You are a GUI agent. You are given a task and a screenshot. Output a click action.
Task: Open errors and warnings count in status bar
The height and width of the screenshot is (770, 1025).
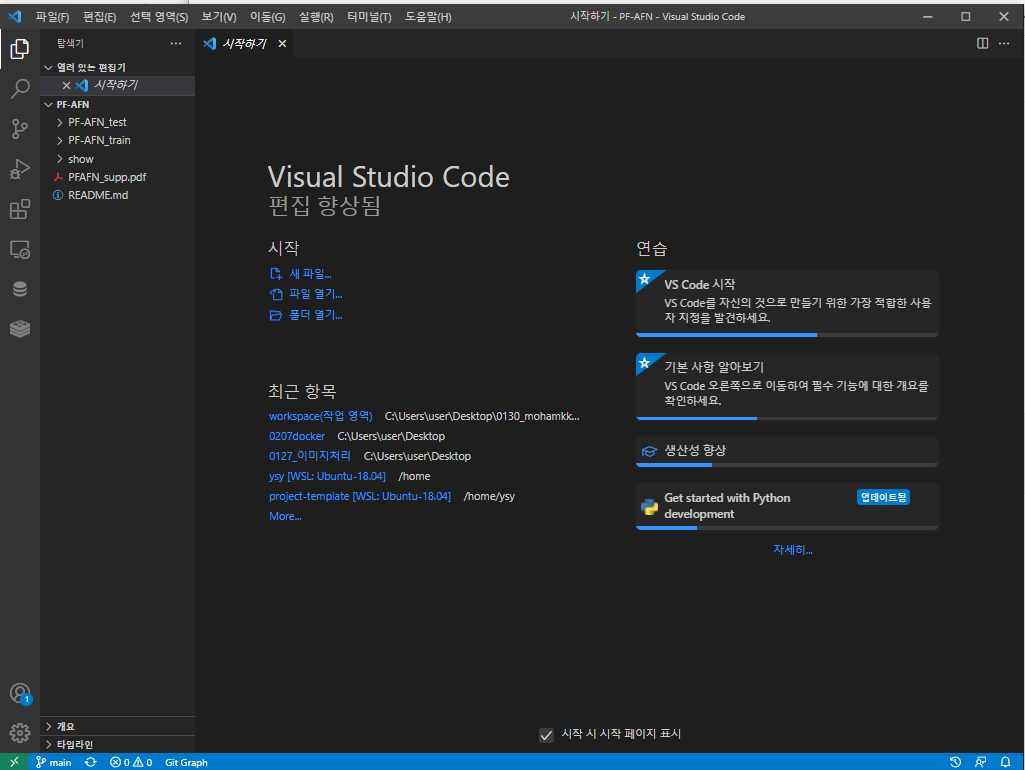(x=131, y=762)
